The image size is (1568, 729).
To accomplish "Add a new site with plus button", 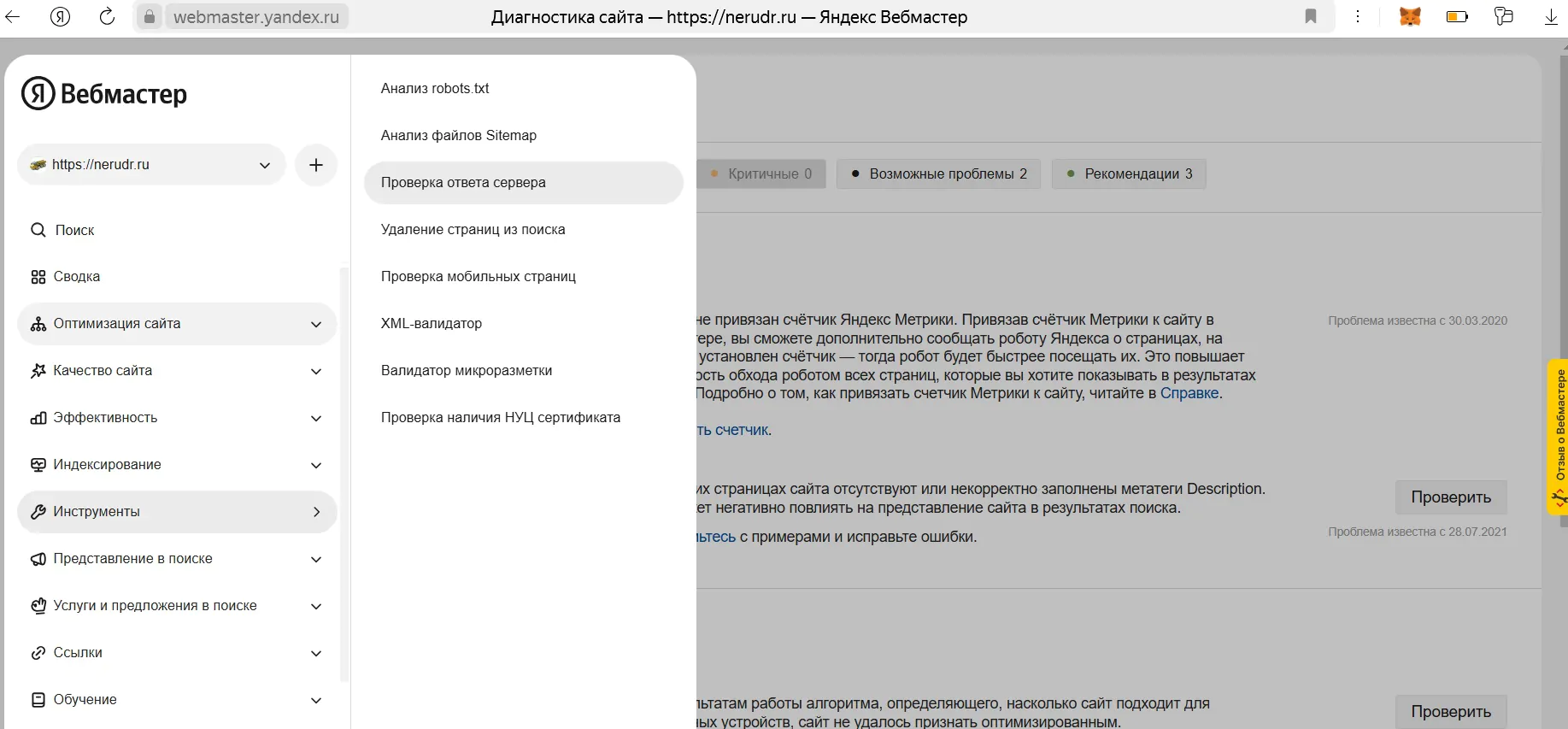I will (316, 165).
